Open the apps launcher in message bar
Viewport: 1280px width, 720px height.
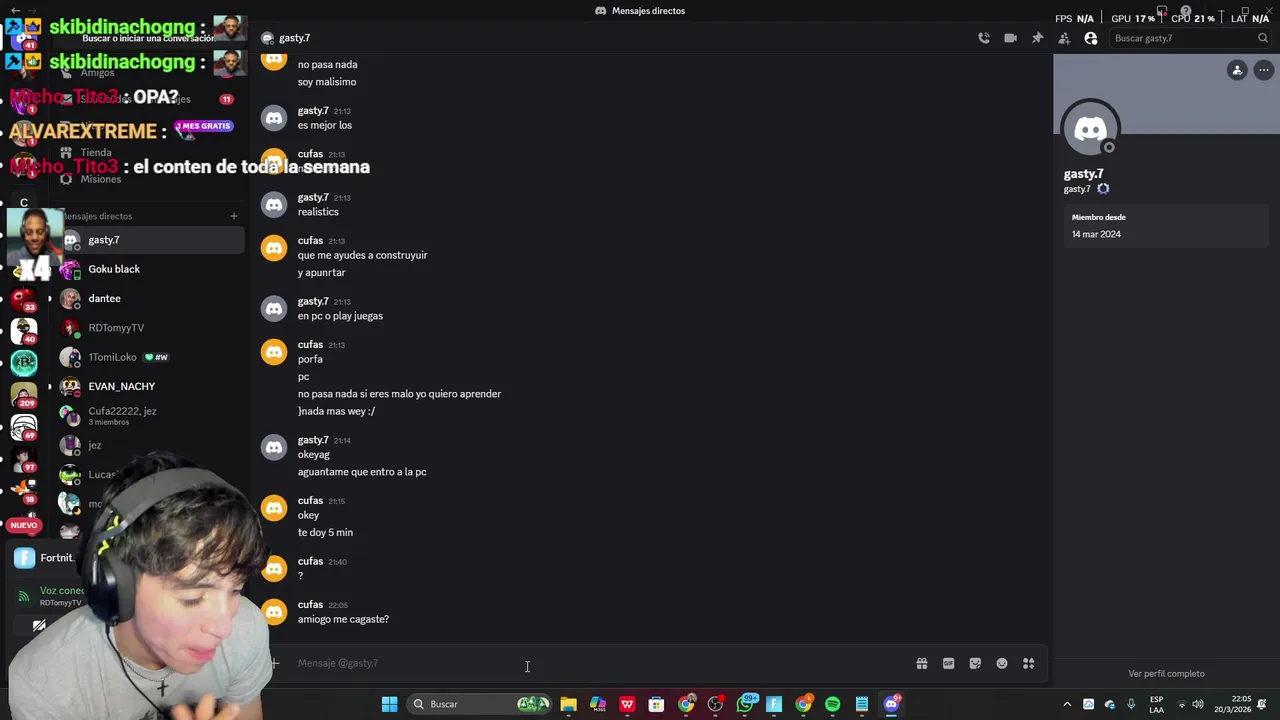pyautogui.click(x=1028, y=663)
